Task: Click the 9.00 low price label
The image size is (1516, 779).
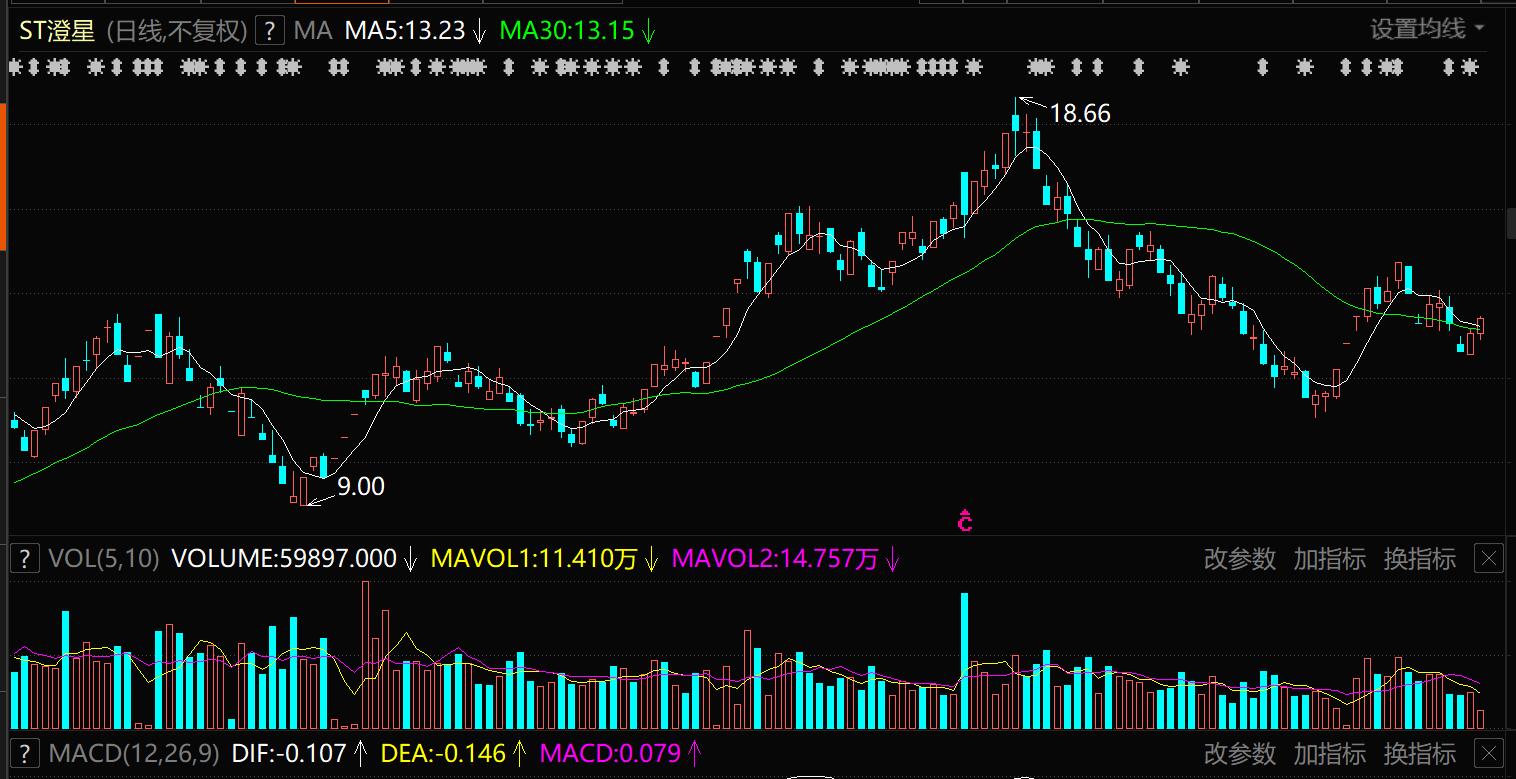Action: [x=360, y=487]
